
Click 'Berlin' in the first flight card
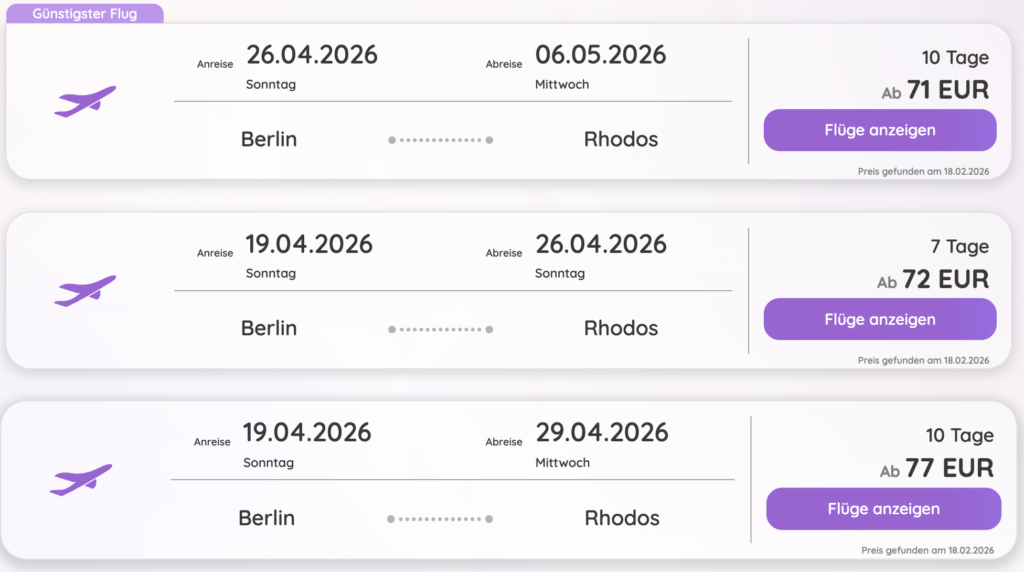coord(269,139)
